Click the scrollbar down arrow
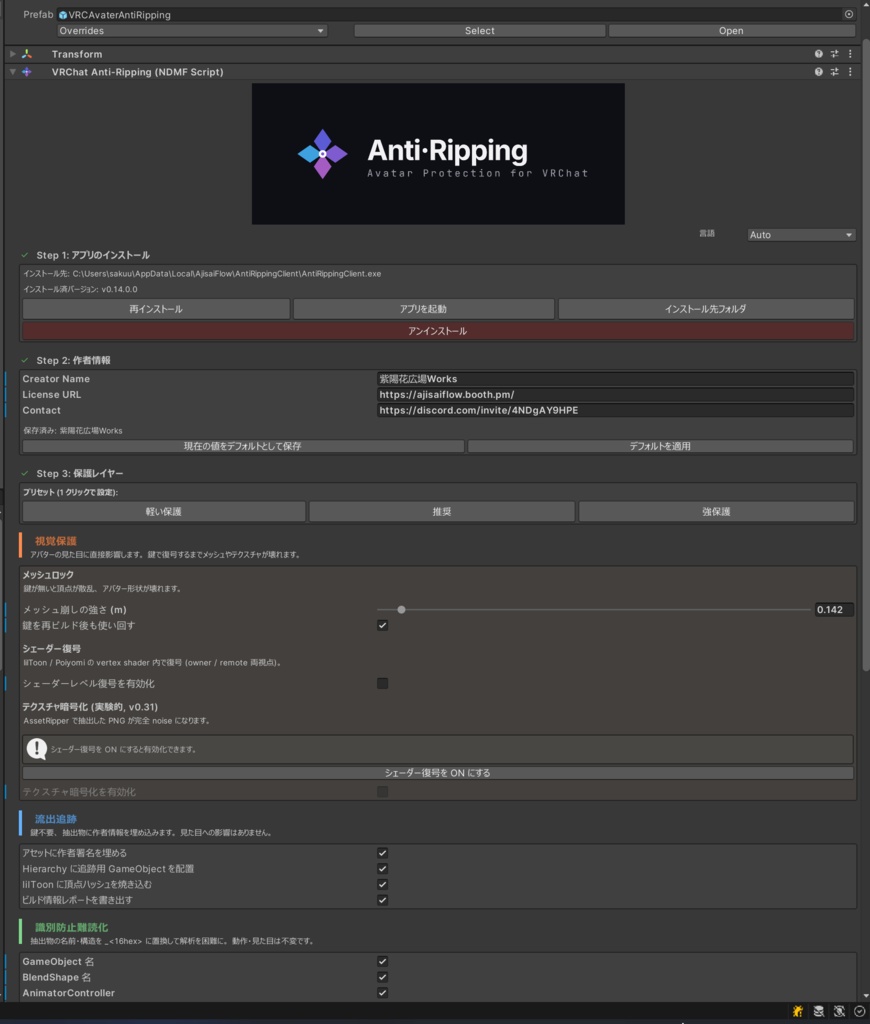 (866, 996)
